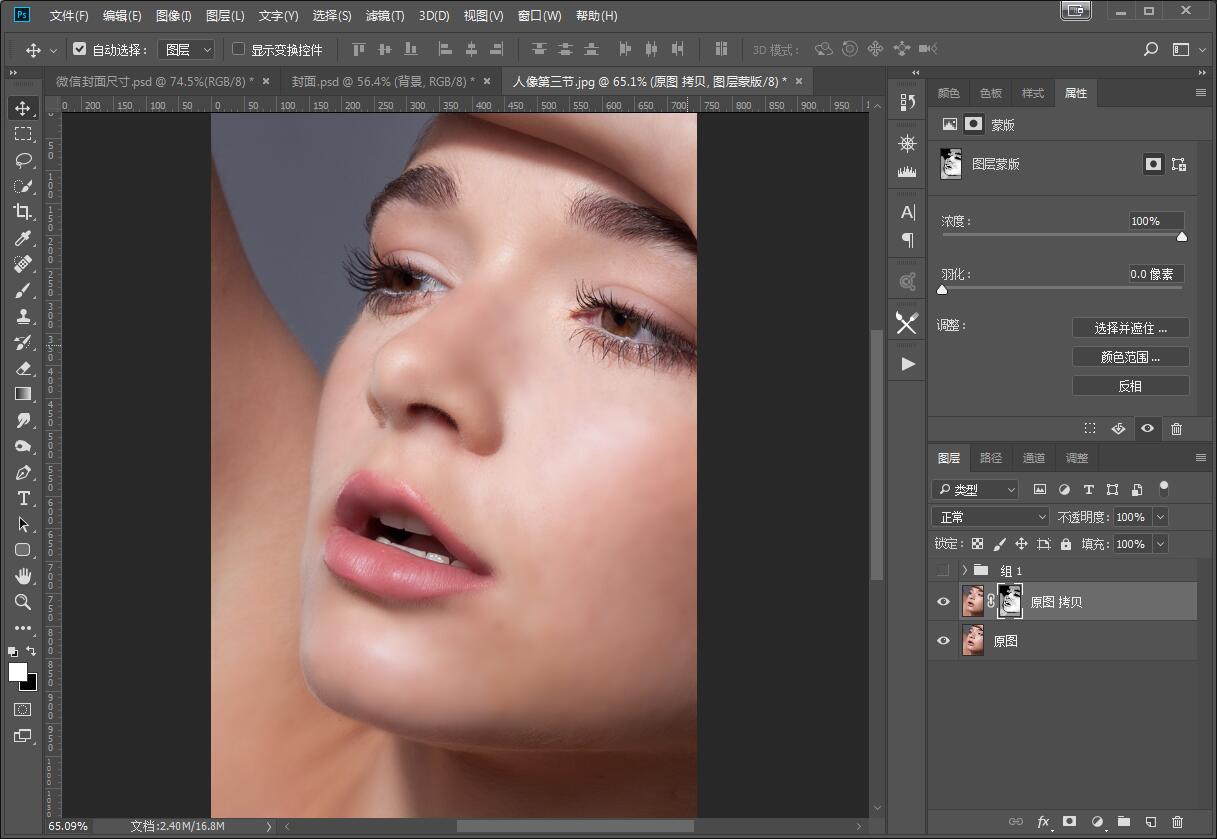1217x839 pixels.
Task: Switch to the 通道 tab
Action: tap(1034, 458)
